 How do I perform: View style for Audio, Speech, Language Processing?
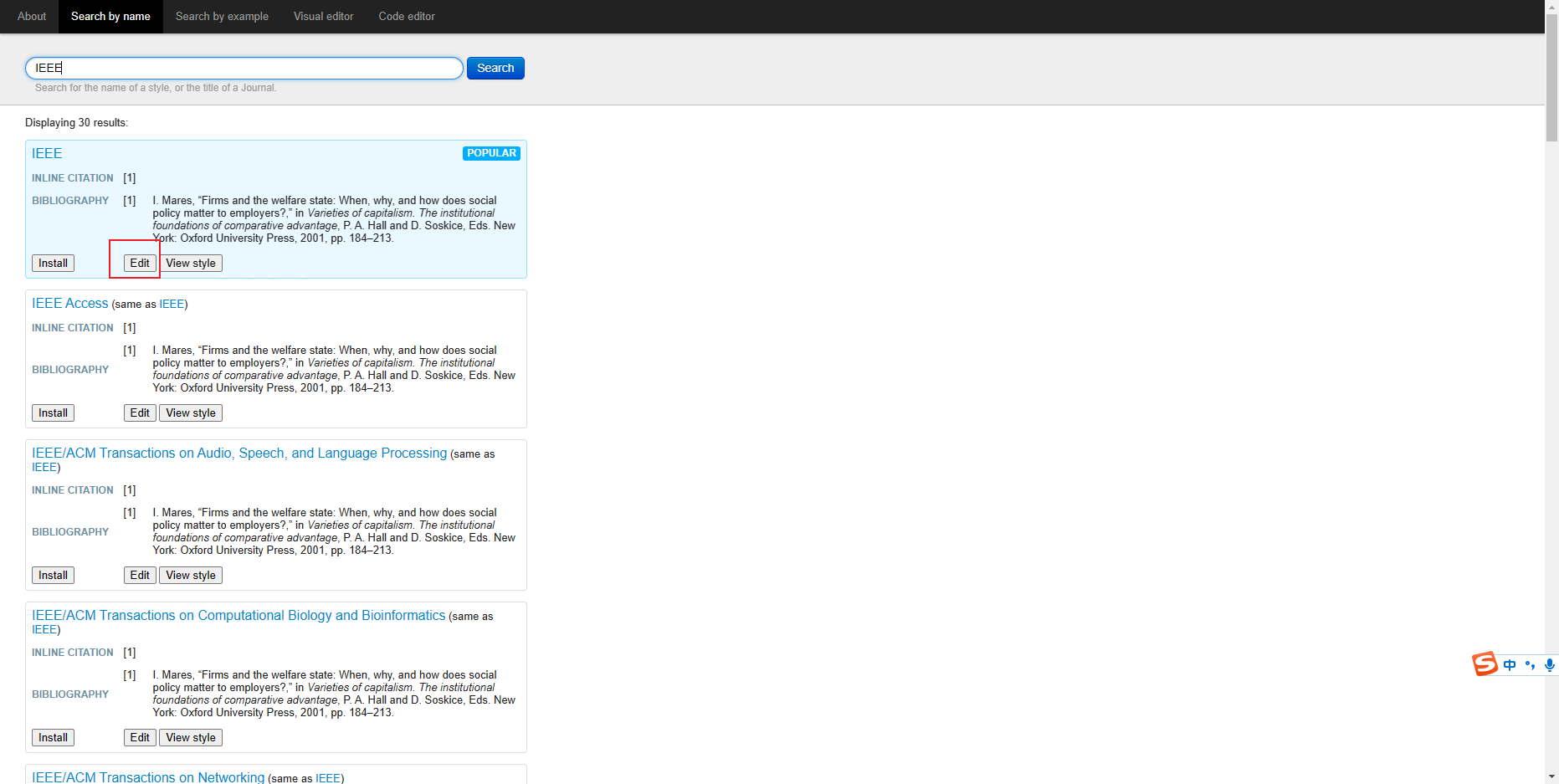(x=191, y=575)
